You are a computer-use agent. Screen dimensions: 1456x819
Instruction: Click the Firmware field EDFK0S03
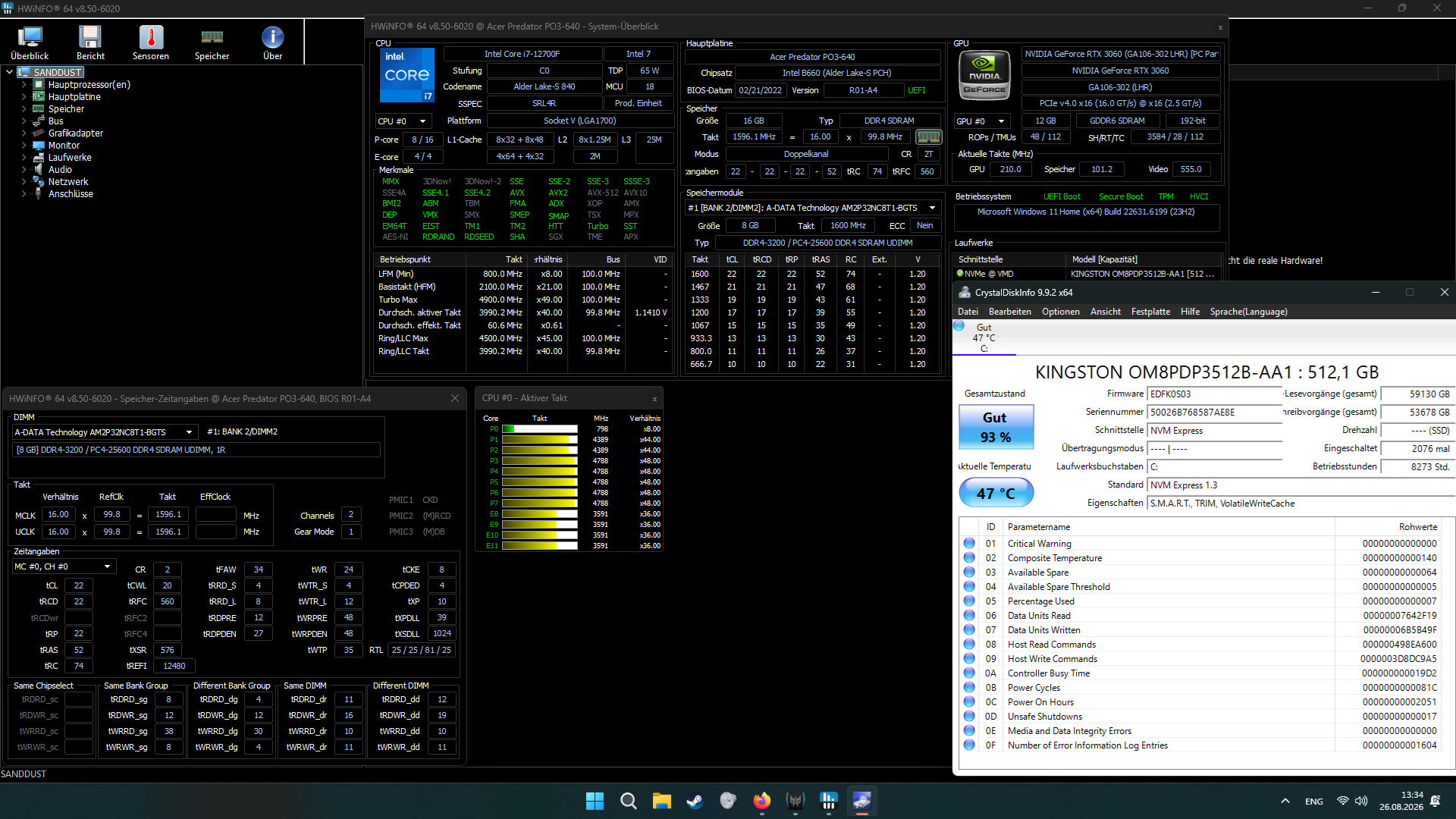tap(1215, 394)
